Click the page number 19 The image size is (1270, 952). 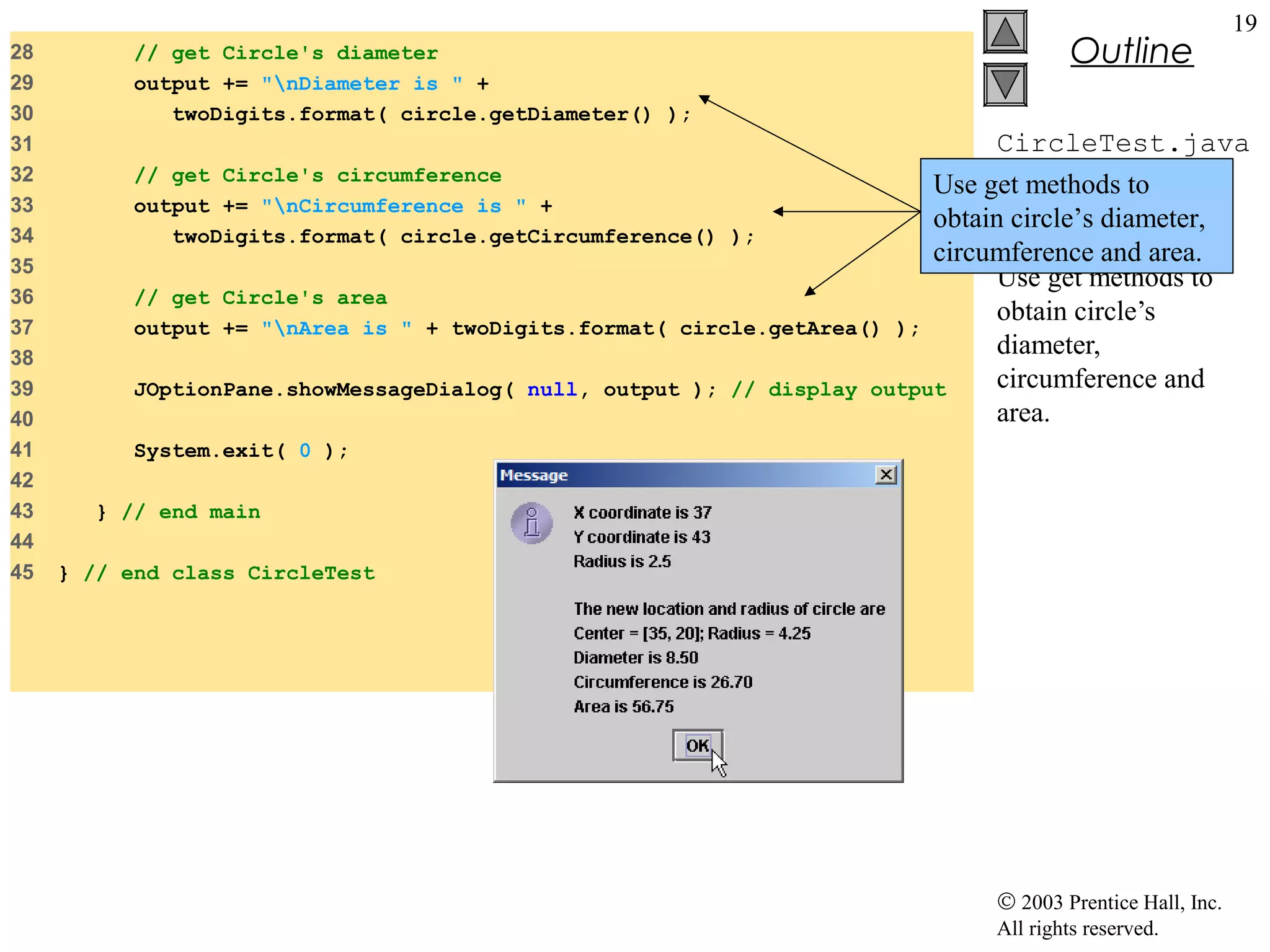[x=1245, y=24]
